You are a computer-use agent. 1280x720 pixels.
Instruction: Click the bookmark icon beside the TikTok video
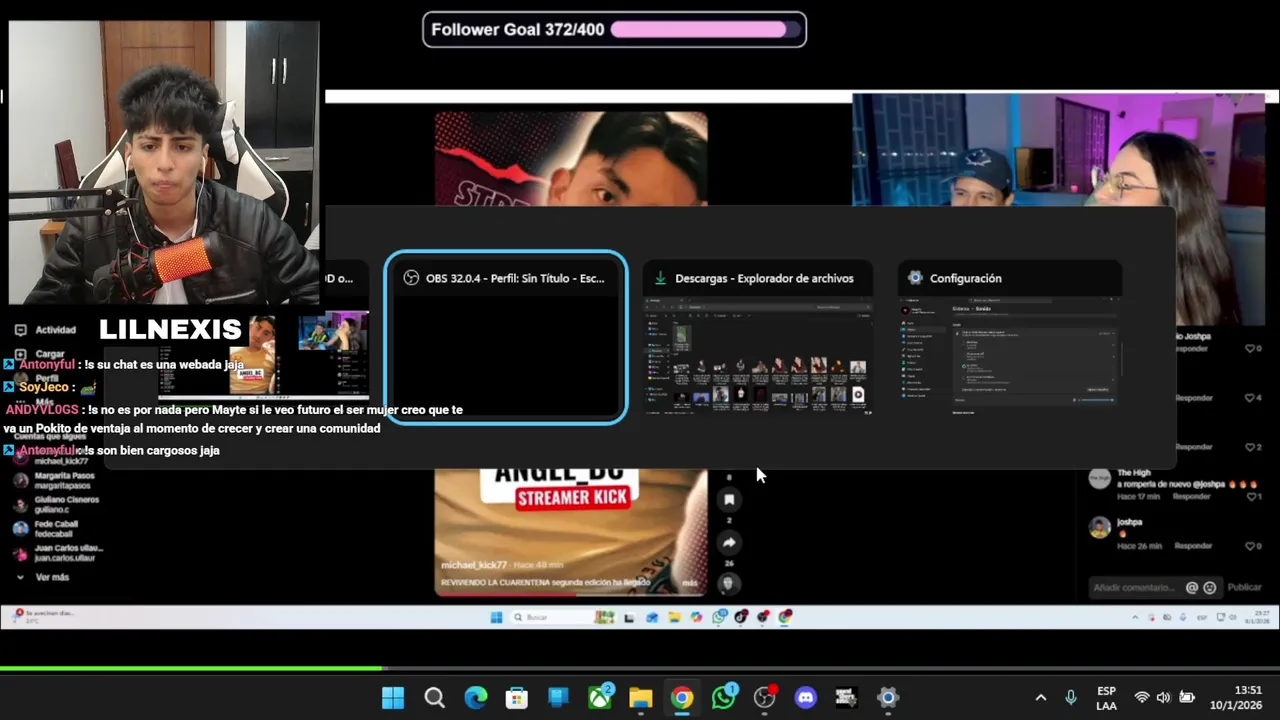pyautogui.click(x=729, y=500)
